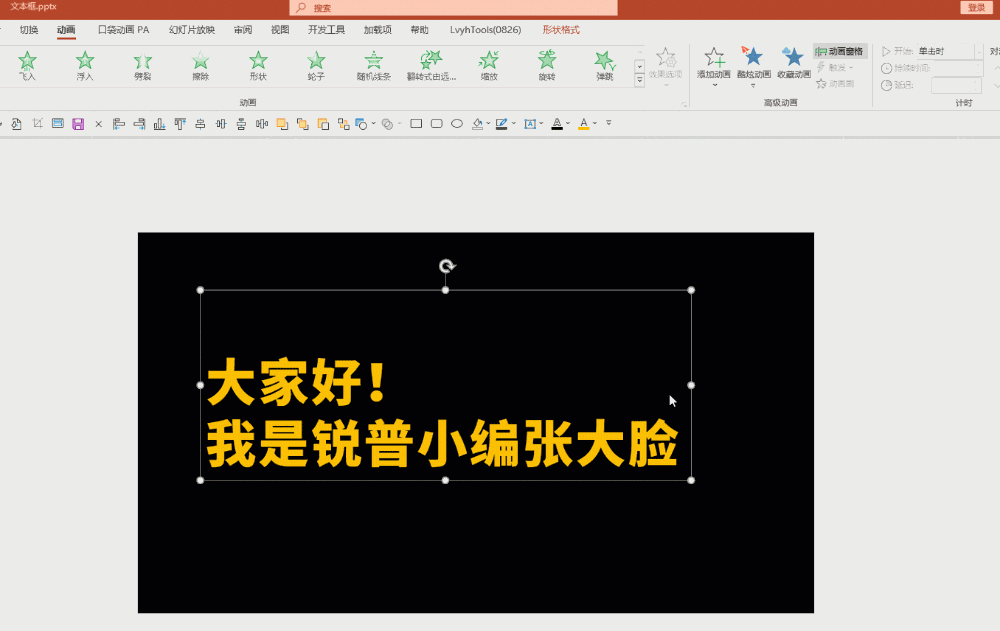This screenshot has height=631, width=1000.
Task: Open the 动画 tab
Action: click(66, 30)
